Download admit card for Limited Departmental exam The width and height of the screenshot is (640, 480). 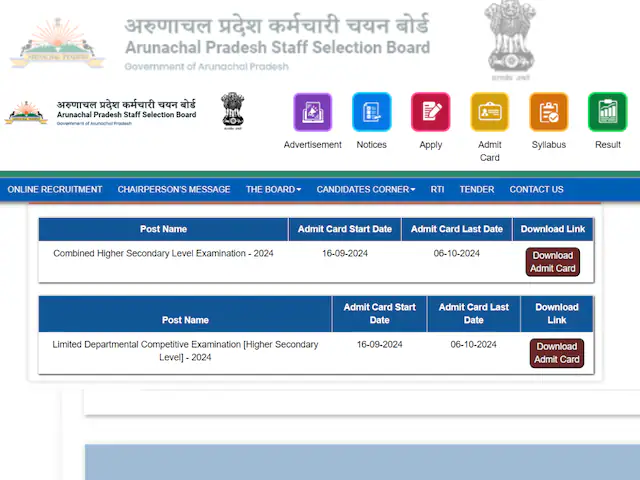pos(557,353)
